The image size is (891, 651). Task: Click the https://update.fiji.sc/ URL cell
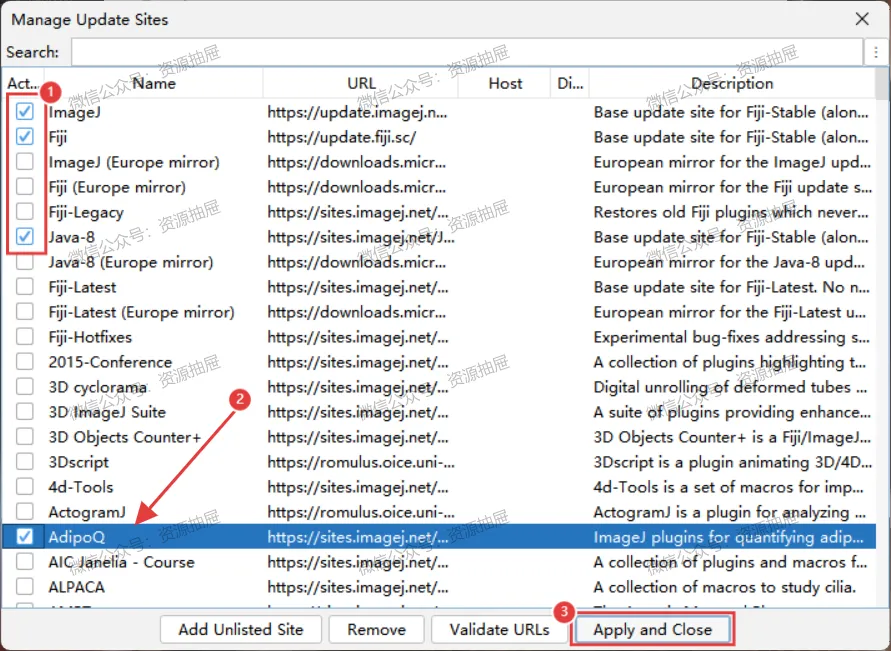pyautogui.click(x=361, y=137)
